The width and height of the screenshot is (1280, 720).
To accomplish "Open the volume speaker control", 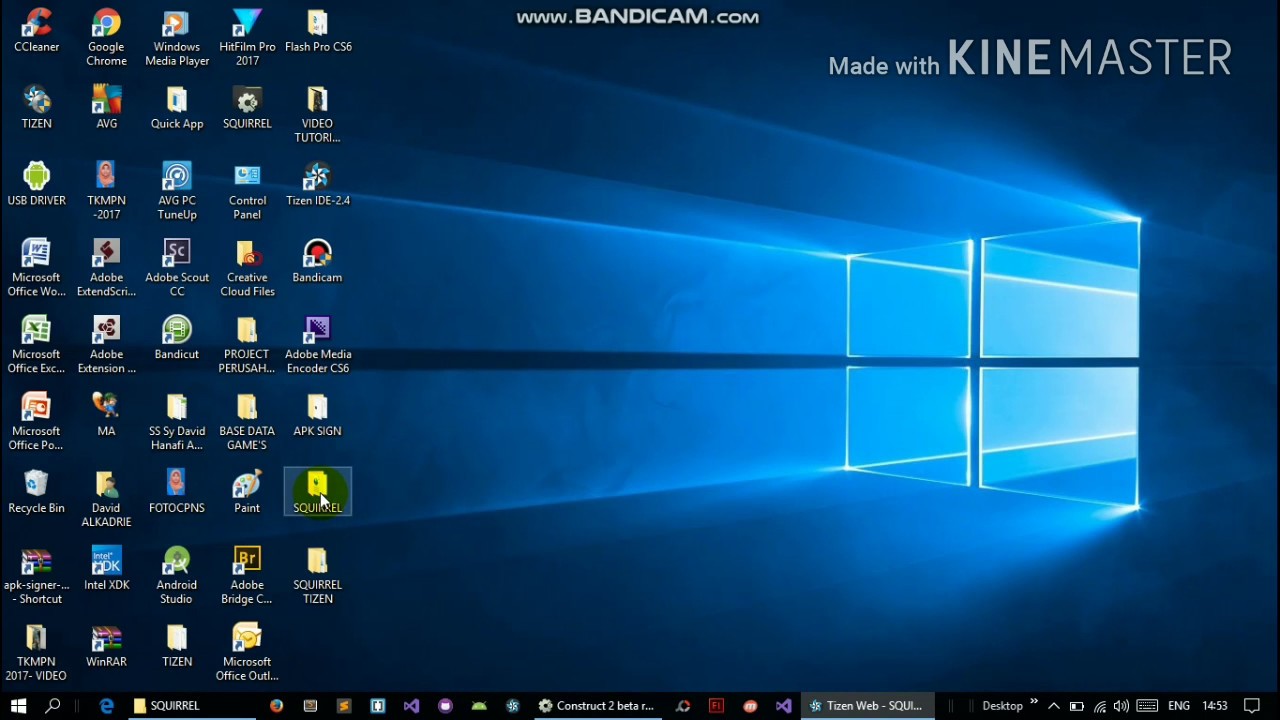I will pyautogui.click(x=1121, y=706).
